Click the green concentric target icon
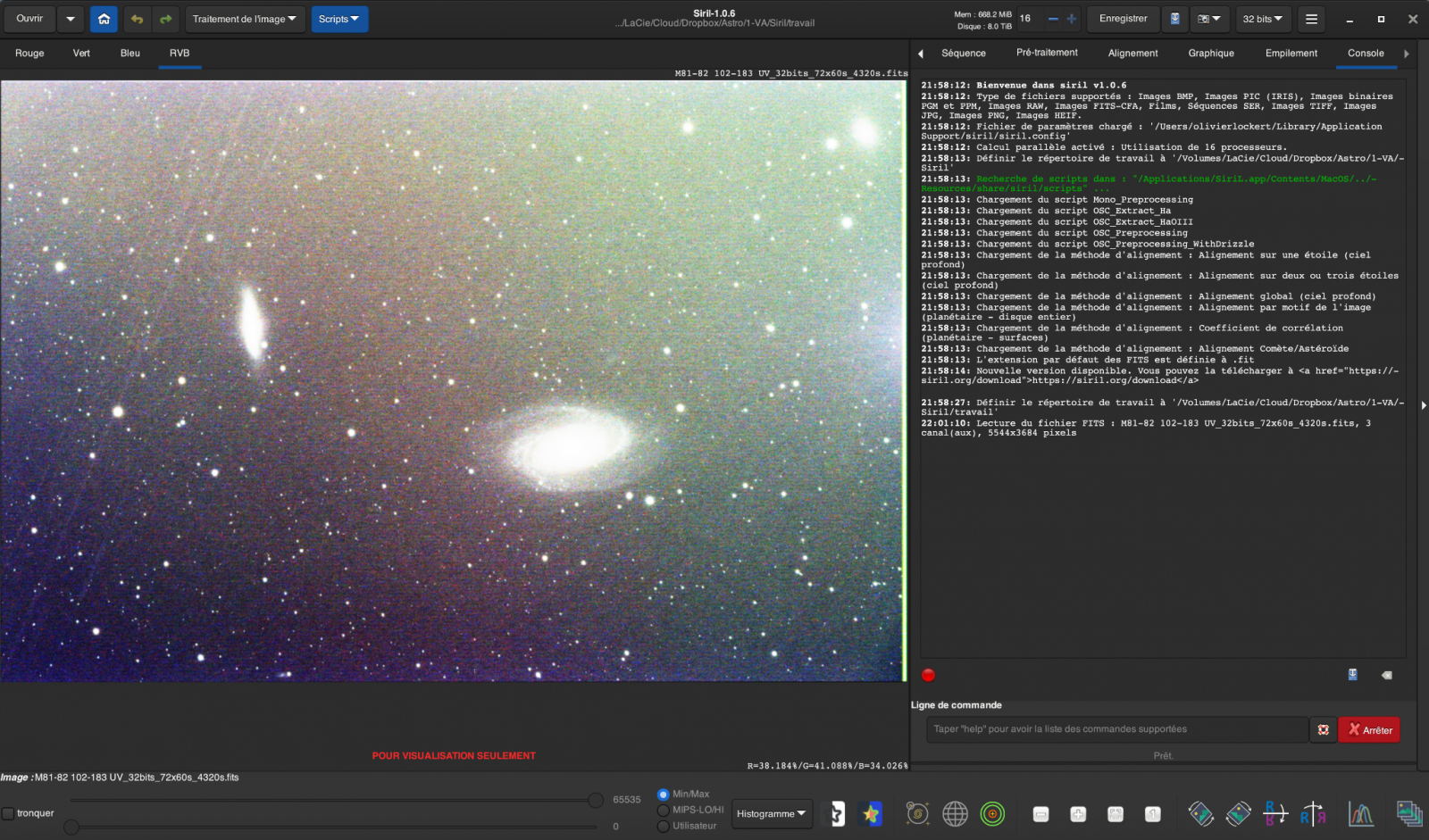The image size is (1429, 840). click(992, 813)
